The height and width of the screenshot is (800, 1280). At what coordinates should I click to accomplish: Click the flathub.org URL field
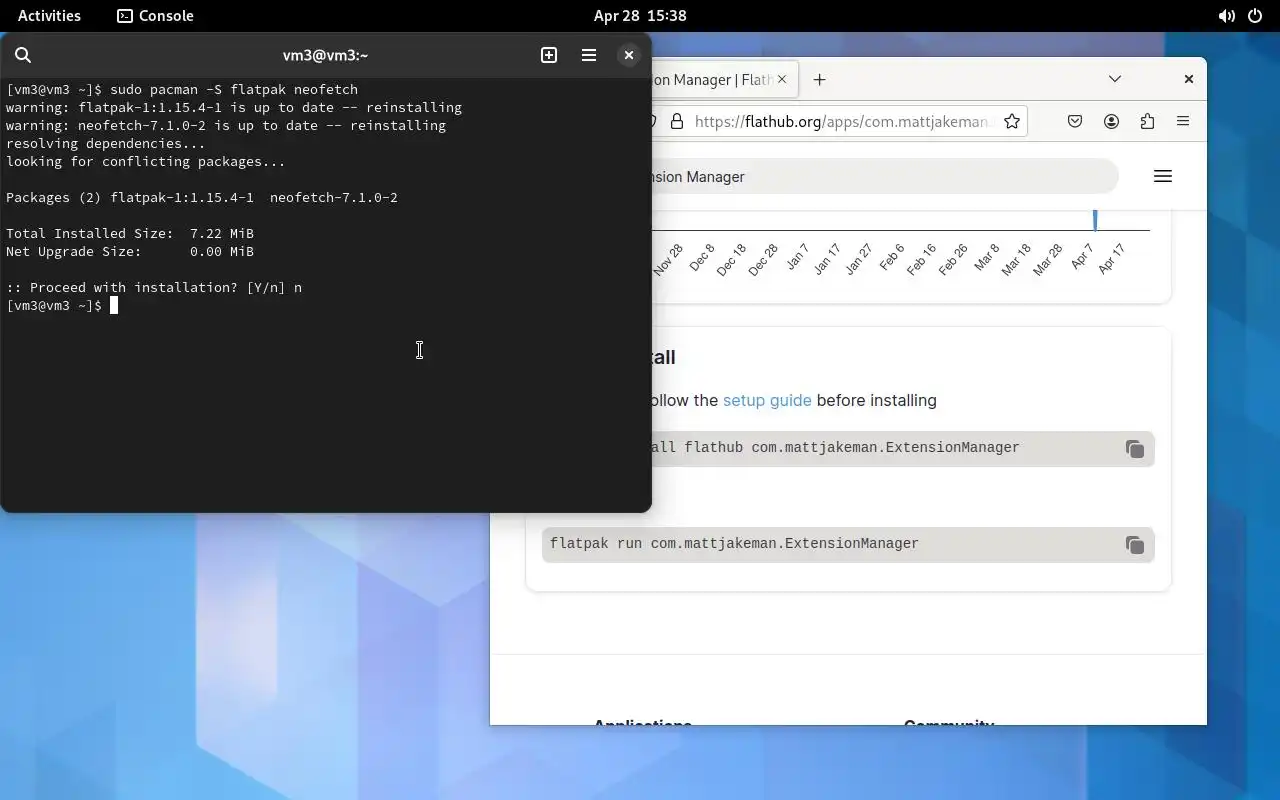coord(841,121)
